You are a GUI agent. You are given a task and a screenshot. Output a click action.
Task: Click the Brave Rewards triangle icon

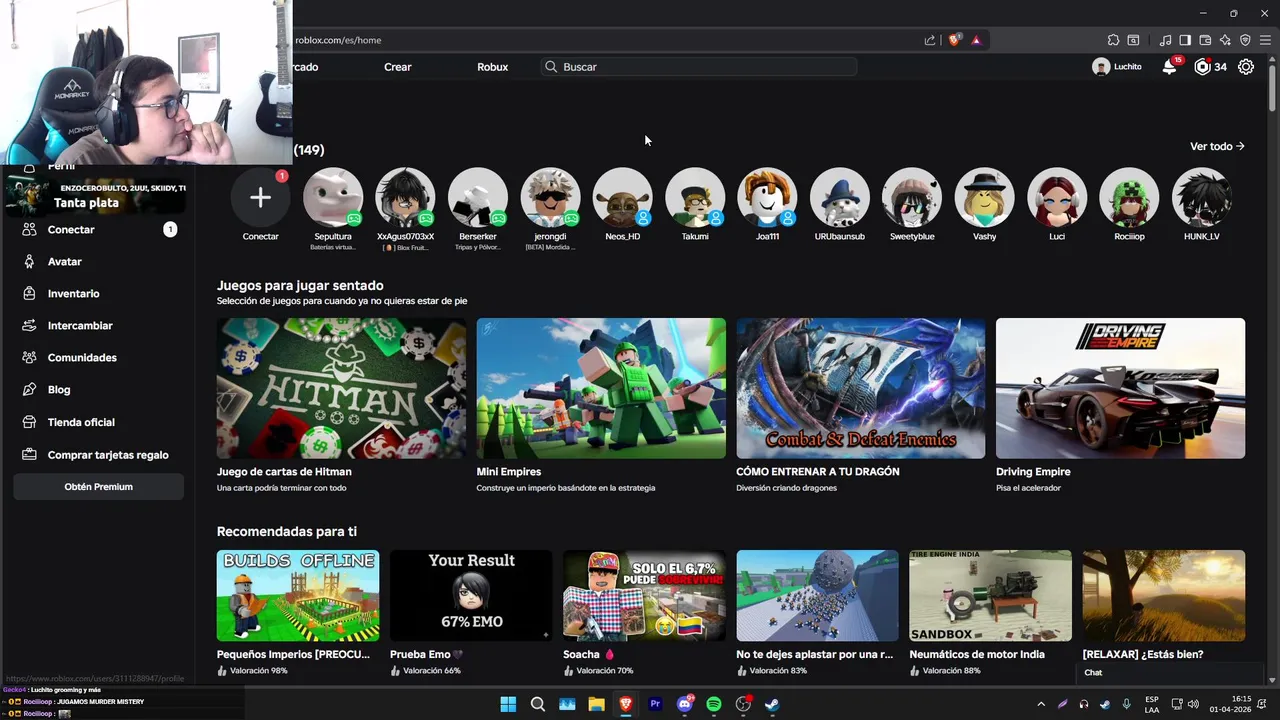coord(976,40)
